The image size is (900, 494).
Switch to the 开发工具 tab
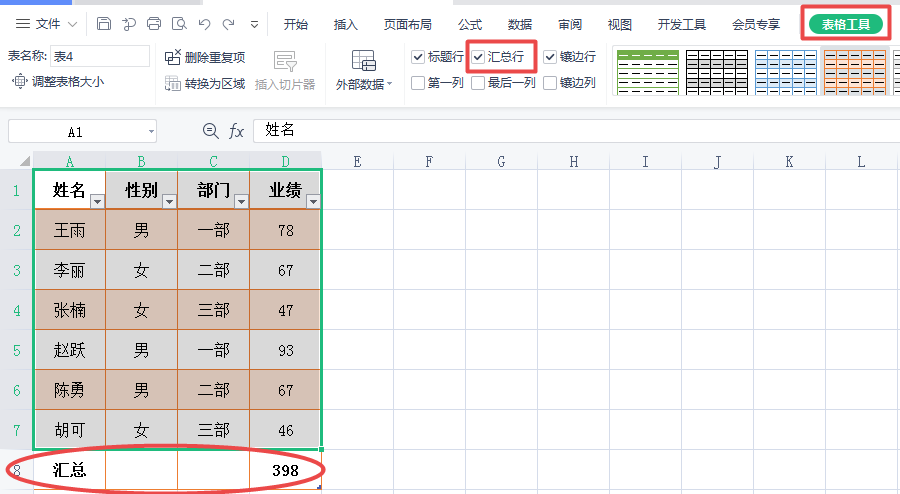click(x=682, y=24)
